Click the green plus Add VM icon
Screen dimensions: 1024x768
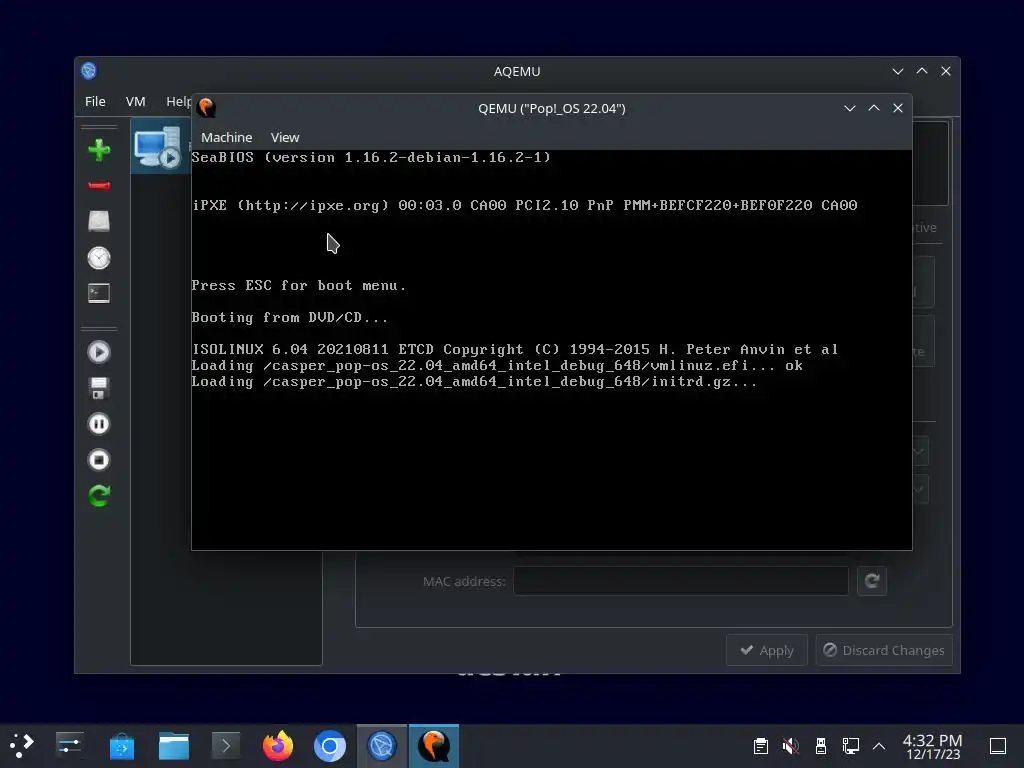point(99,150)
